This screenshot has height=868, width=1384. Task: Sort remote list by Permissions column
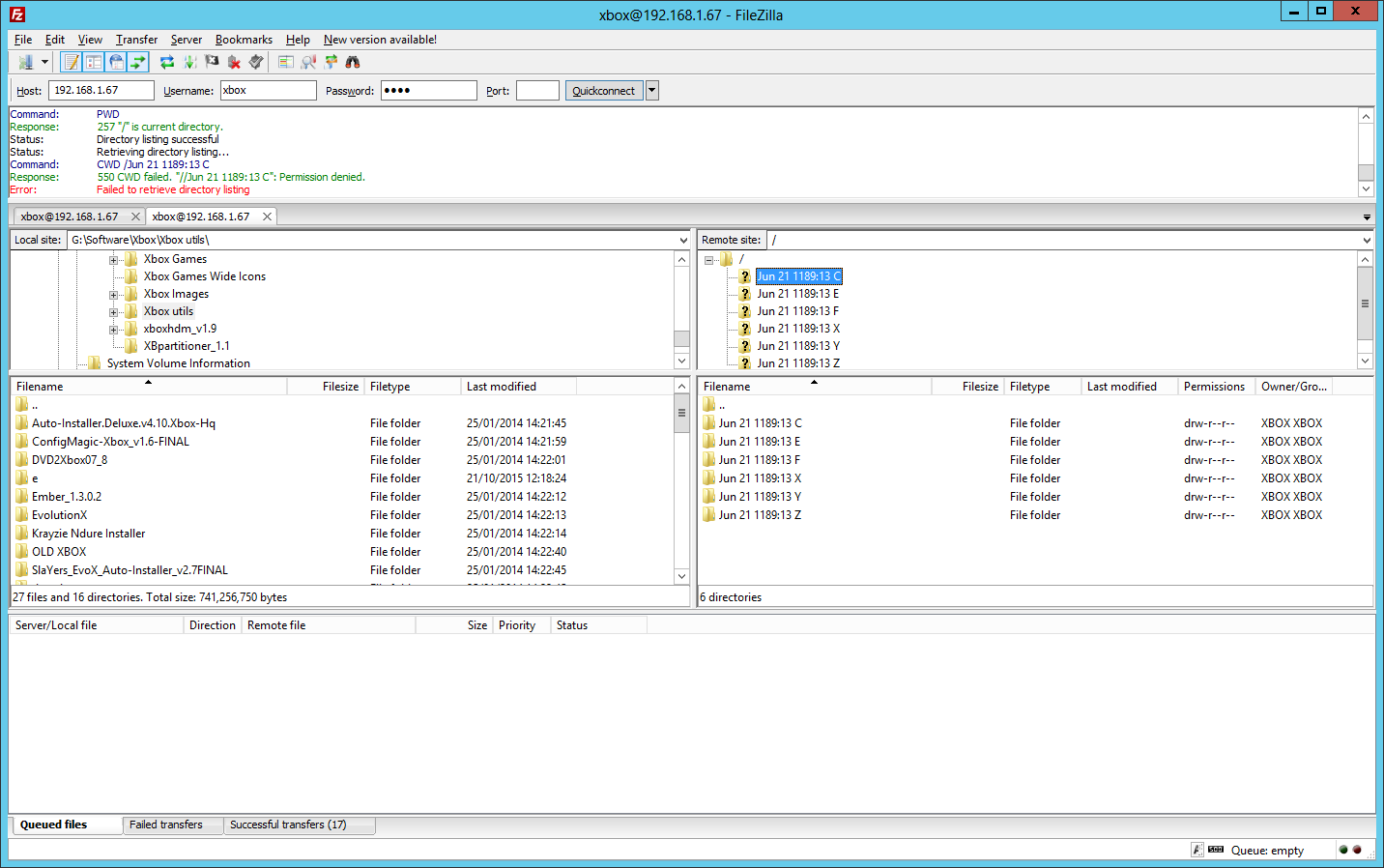click(x=1216, y=387)
